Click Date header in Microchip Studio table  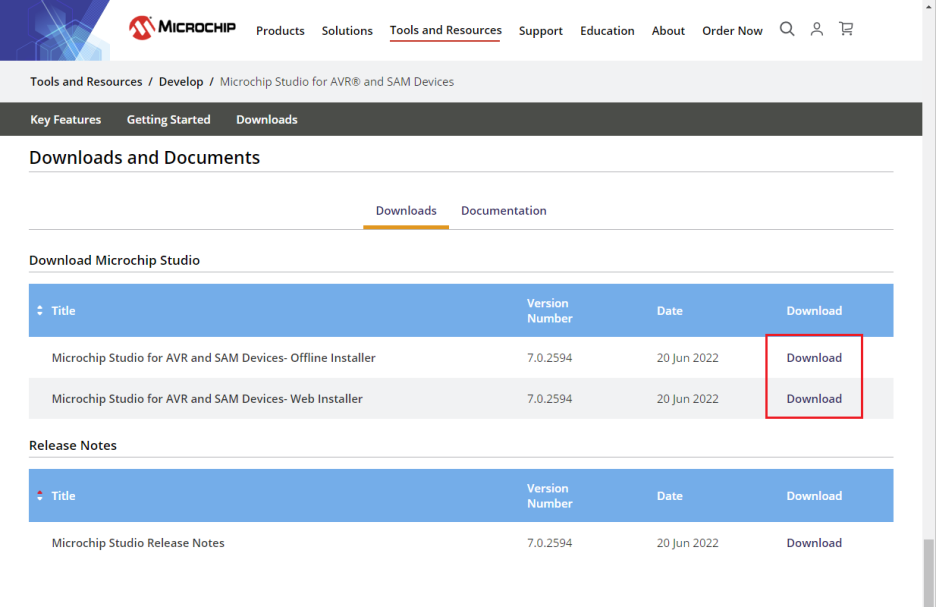tap(669, 310)
